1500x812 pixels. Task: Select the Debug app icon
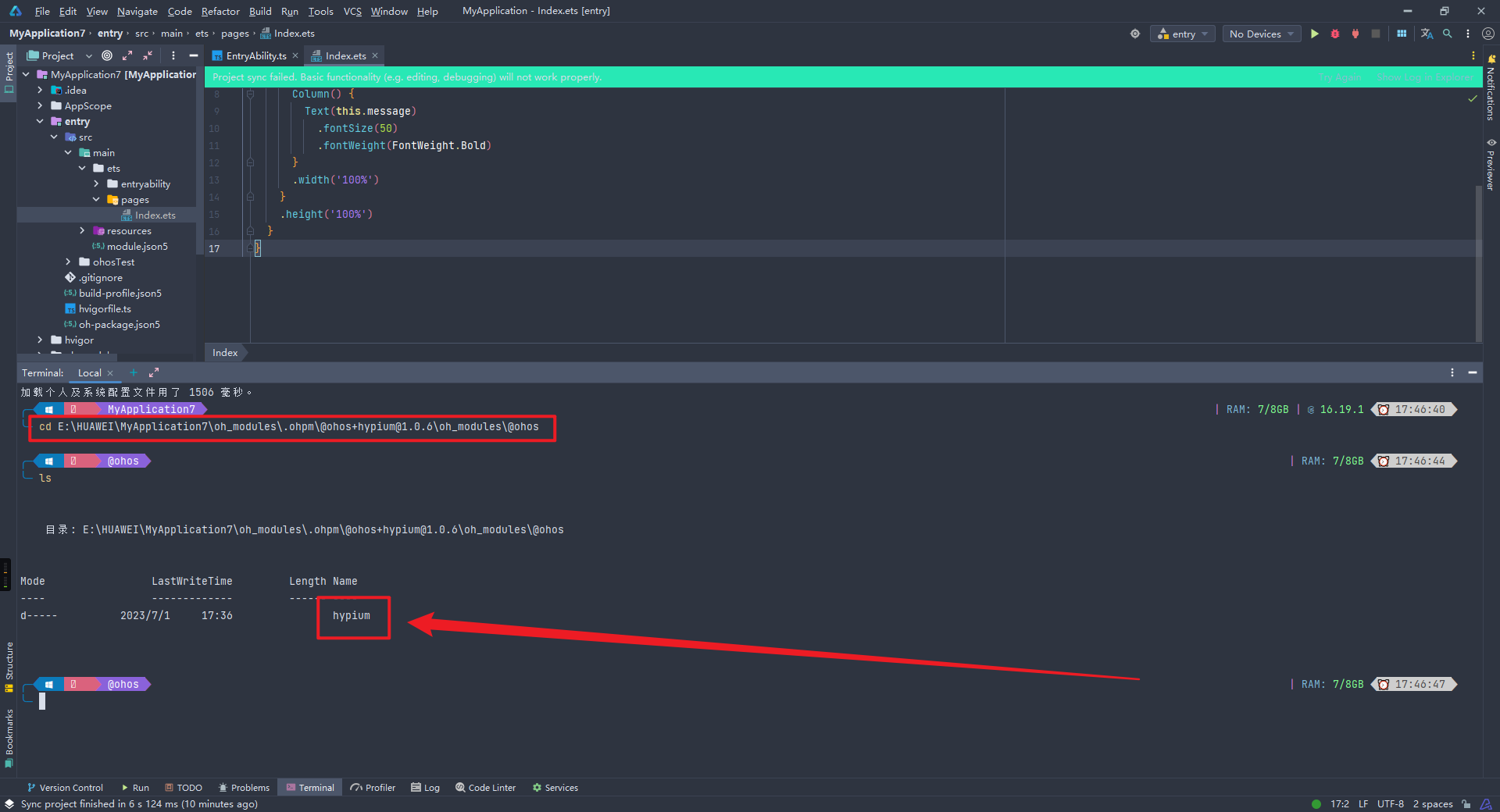[1335, 34]
